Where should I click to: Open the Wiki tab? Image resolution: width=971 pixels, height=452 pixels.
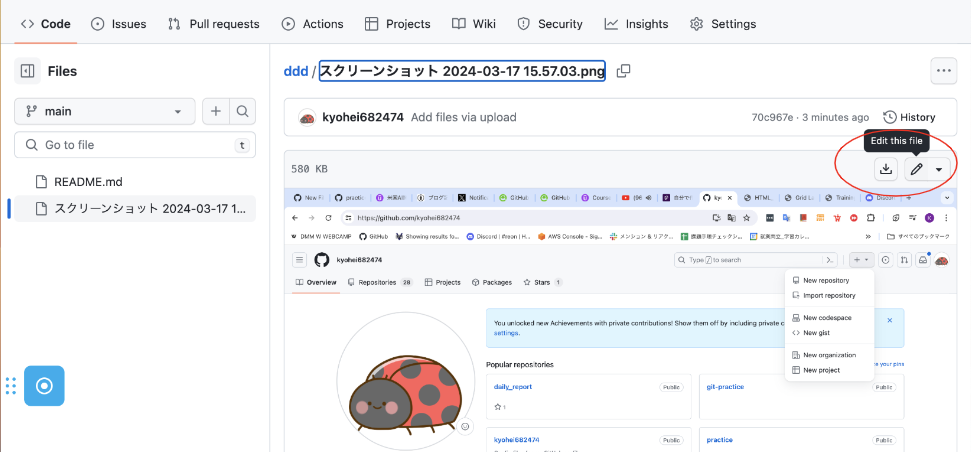click(x=474, y=24)
